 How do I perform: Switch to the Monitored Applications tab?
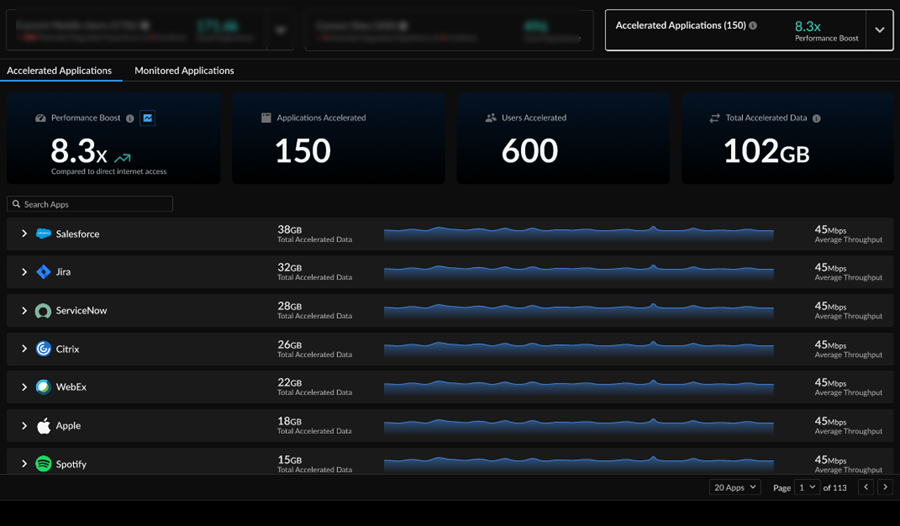(x=184, y=71)
